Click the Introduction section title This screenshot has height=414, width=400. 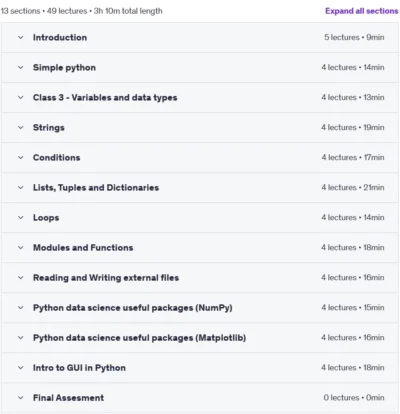click(x=60, y=37)
